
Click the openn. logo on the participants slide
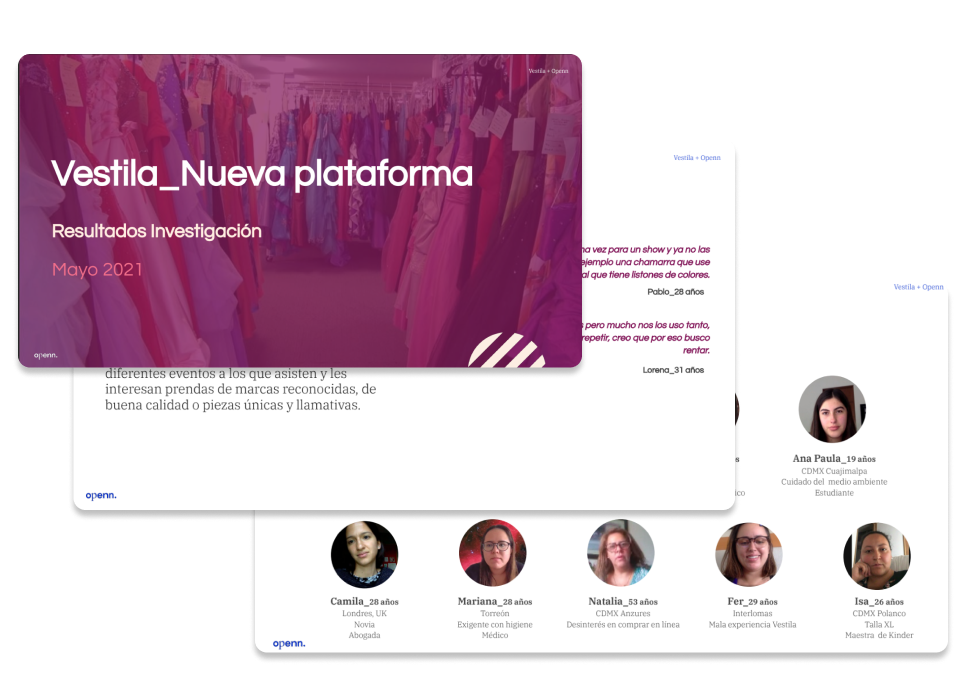(289, 643)
